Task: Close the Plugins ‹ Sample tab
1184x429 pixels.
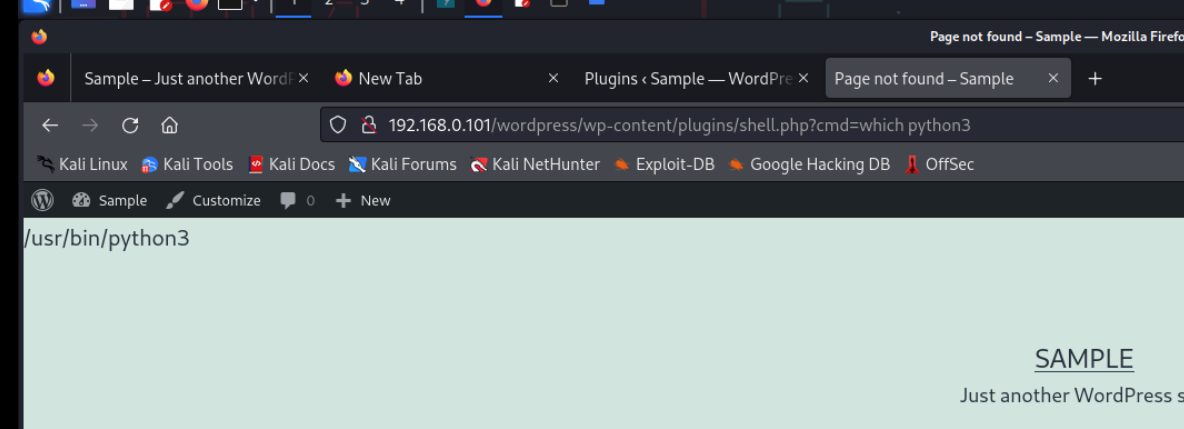Action: tap(803, 78)
